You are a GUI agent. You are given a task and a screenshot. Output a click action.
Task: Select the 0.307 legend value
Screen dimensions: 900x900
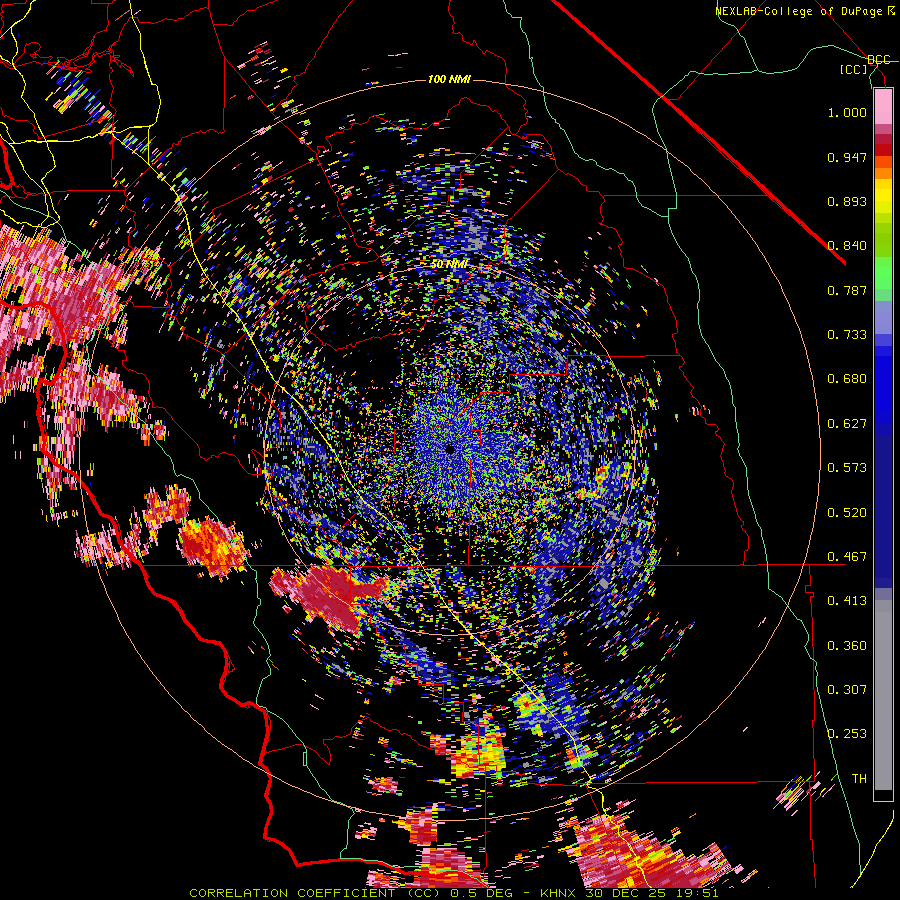tap(847, 690)
